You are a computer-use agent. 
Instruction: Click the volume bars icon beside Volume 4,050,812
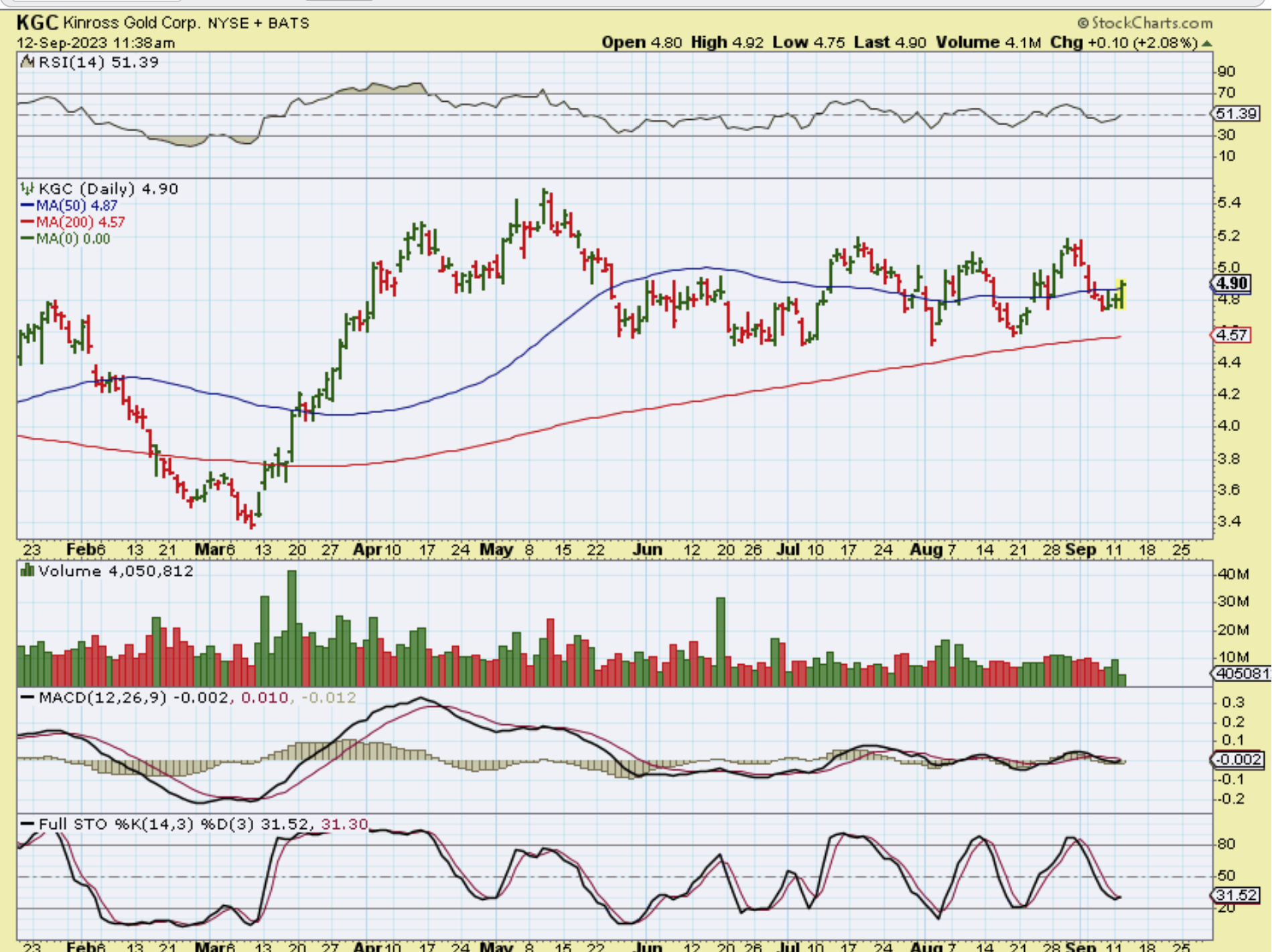(27, 570)
